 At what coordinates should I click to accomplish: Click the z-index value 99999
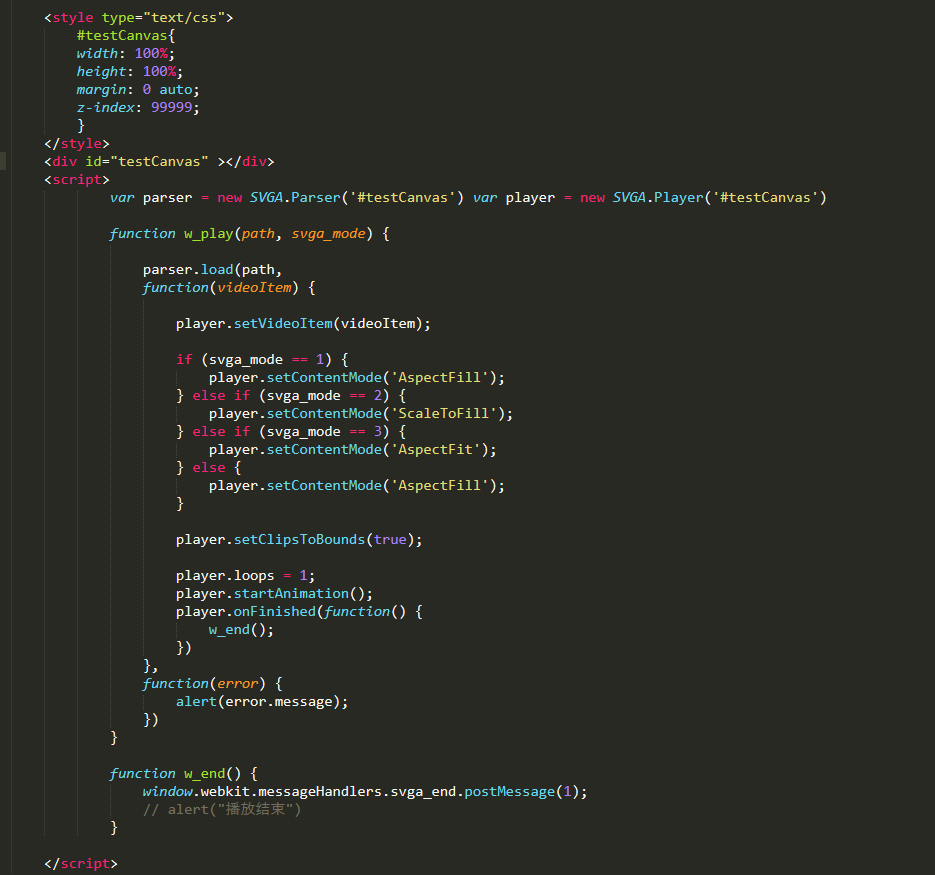[175, 107]
